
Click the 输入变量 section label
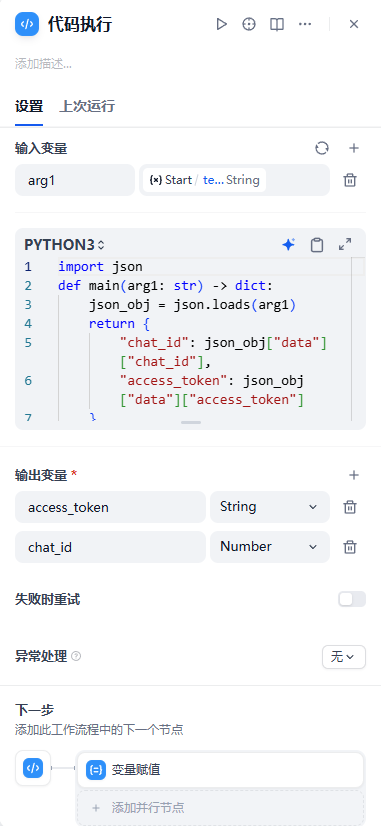(41, 149)
